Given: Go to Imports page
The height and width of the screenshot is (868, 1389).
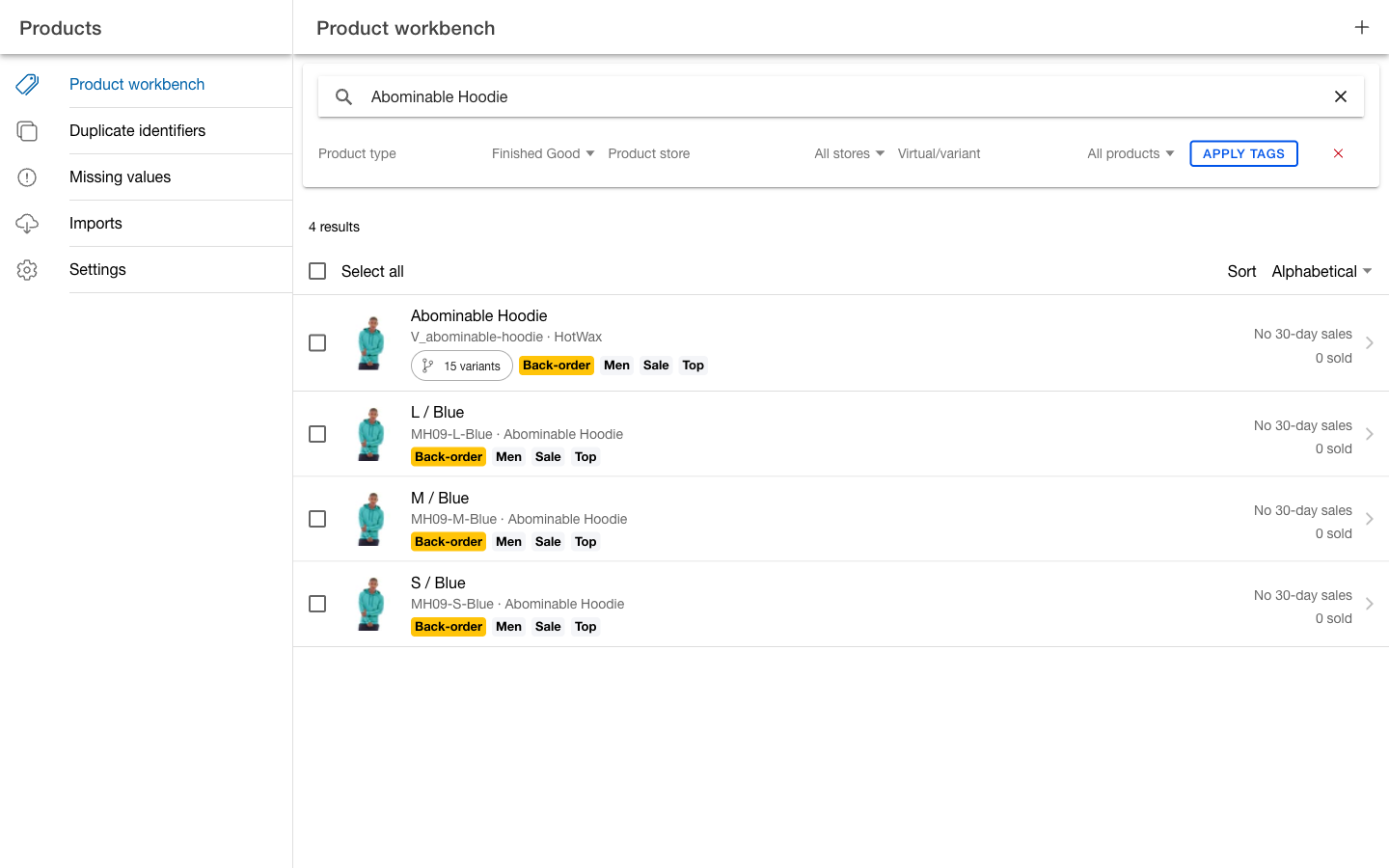Looking at the screenshot, I should tap(95, 223).
